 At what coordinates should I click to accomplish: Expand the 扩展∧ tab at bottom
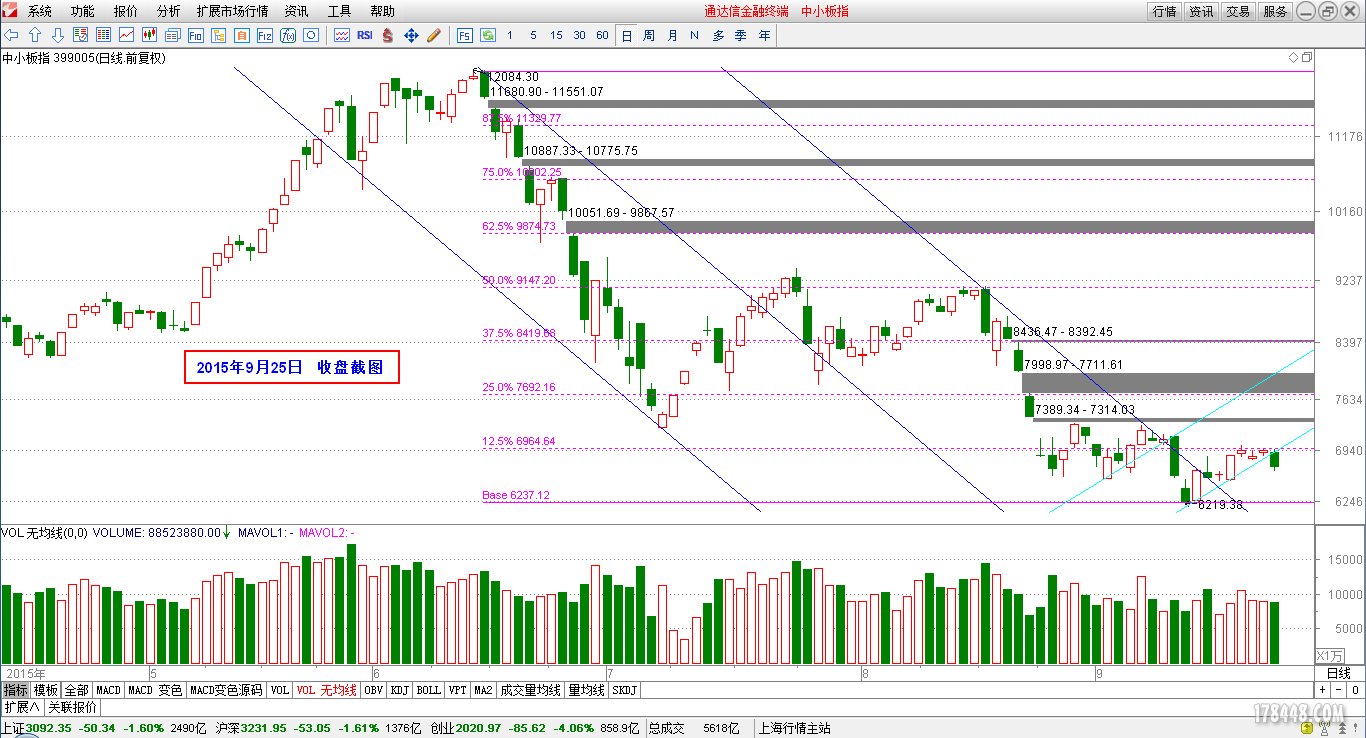pyautogui.click(x=22, y=707)
